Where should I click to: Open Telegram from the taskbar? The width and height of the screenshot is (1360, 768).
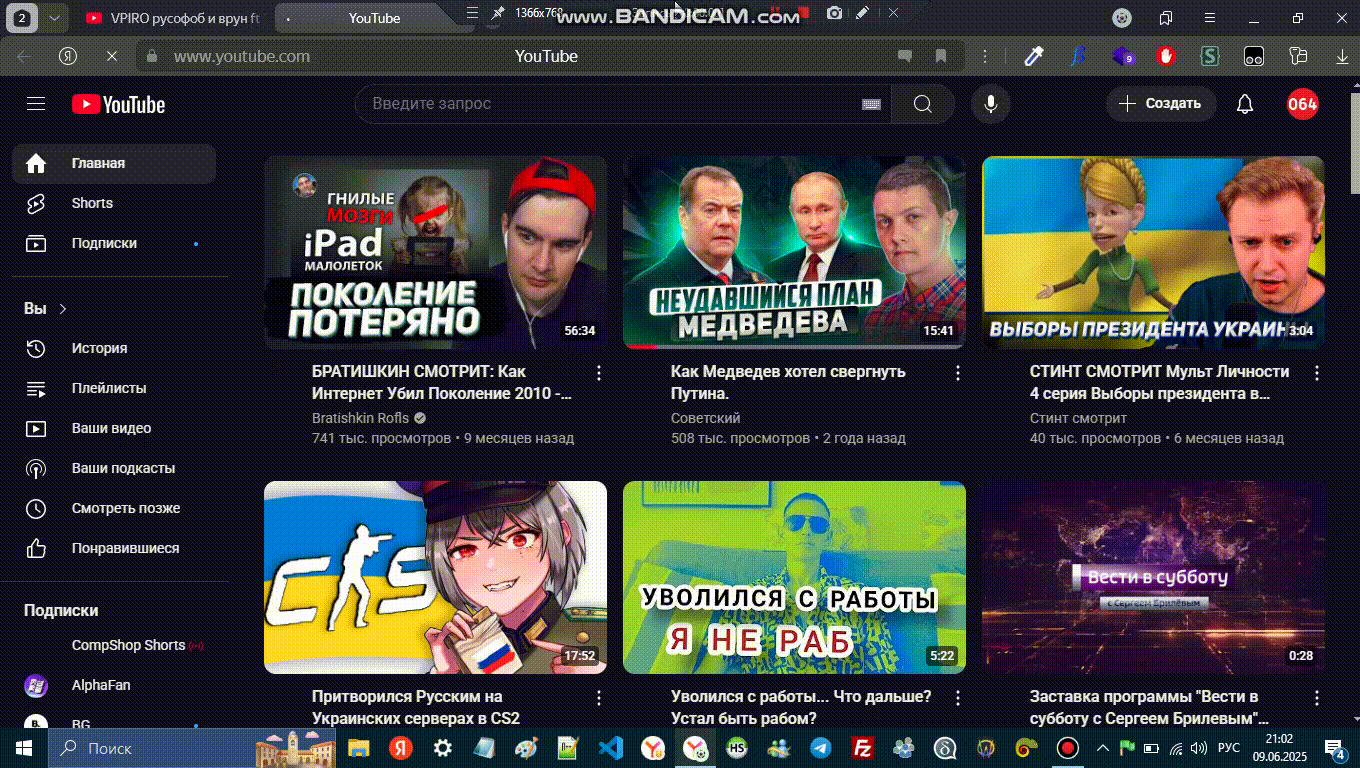820,748
